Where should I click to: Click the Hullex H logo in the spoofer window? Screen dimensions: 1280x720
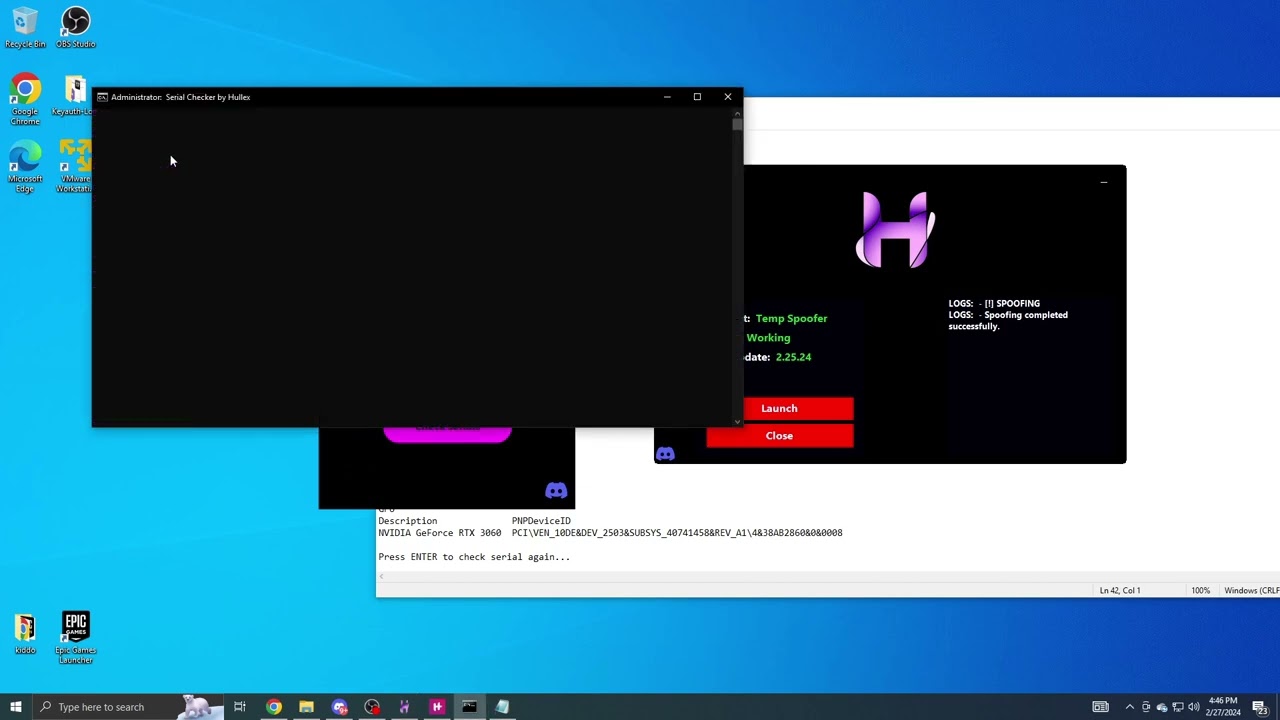[x=896, y=230]
